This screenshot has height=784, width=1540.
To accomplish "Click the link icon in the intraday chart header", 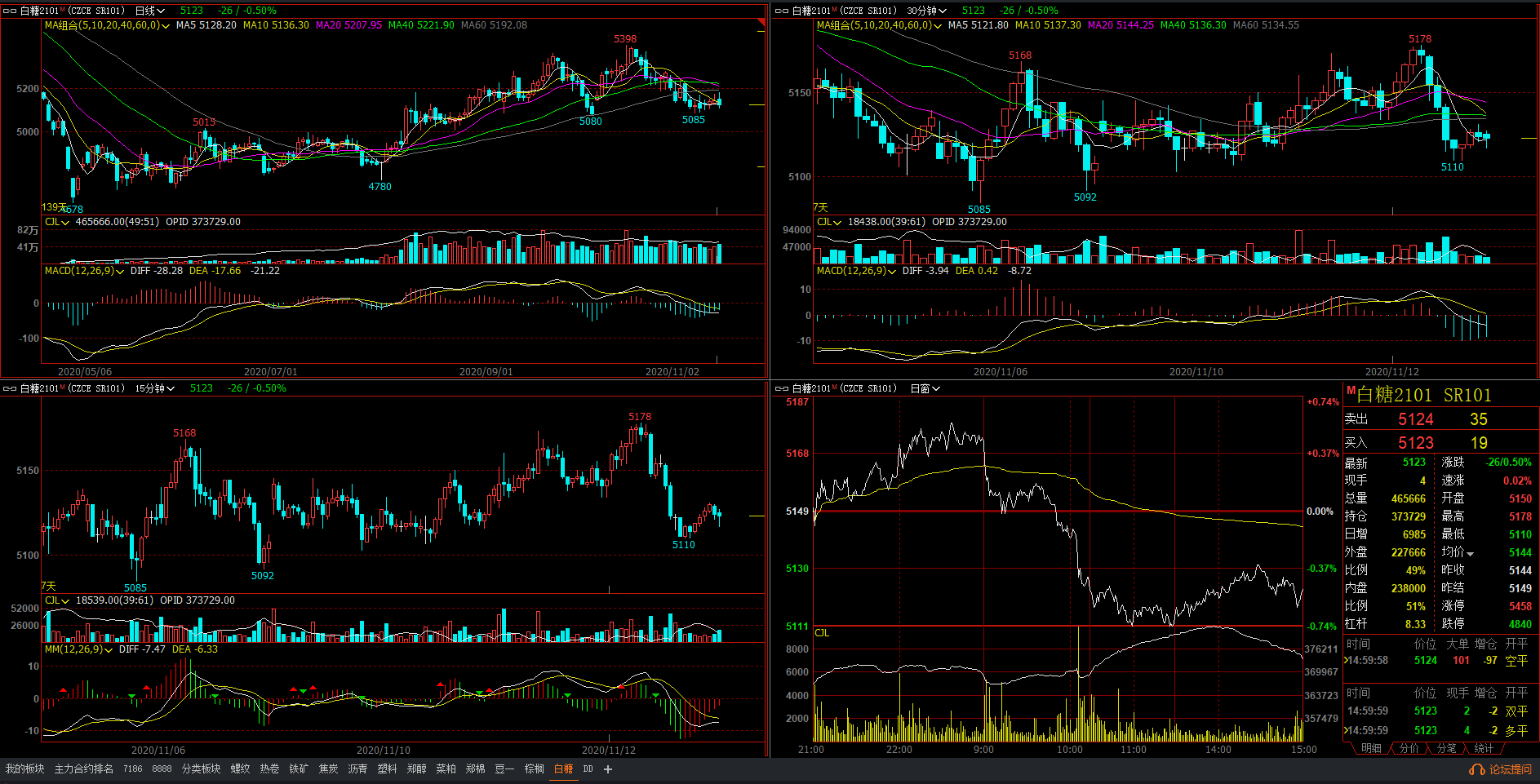I will pyautogui.click(x=781, y=388).
